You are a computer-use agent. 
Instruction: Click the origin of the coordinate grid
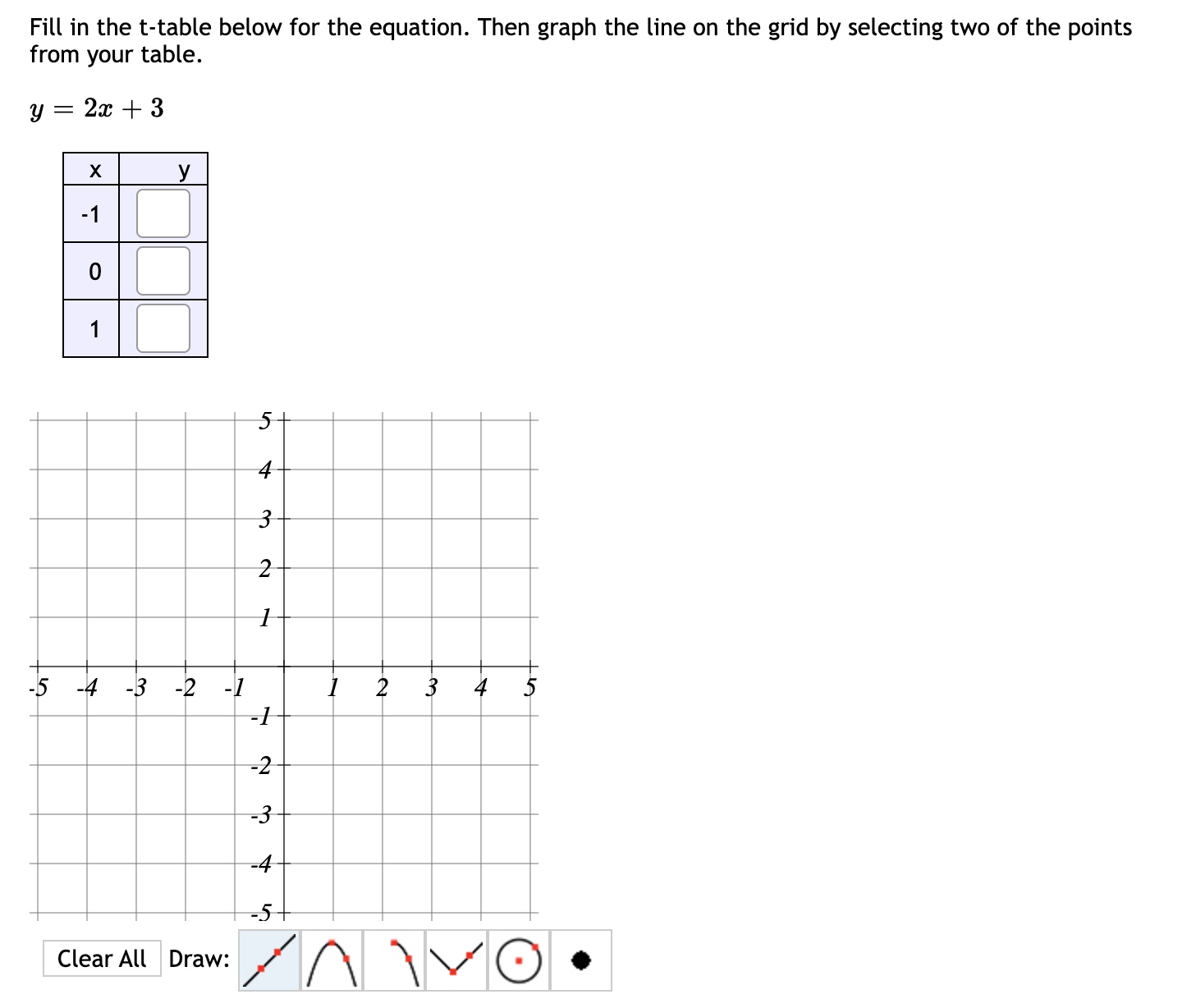pos(282,667)
